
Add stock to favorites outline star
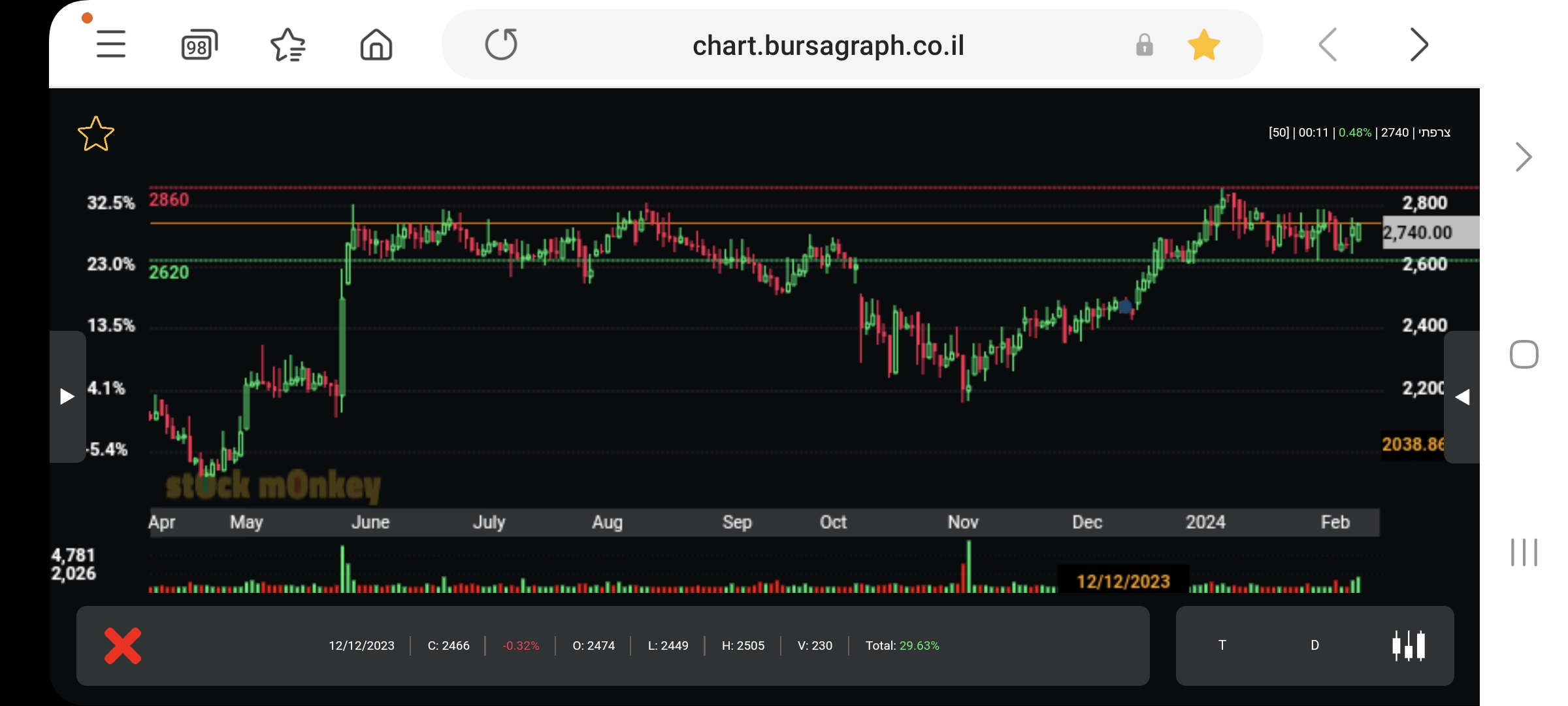coord(96,134)
